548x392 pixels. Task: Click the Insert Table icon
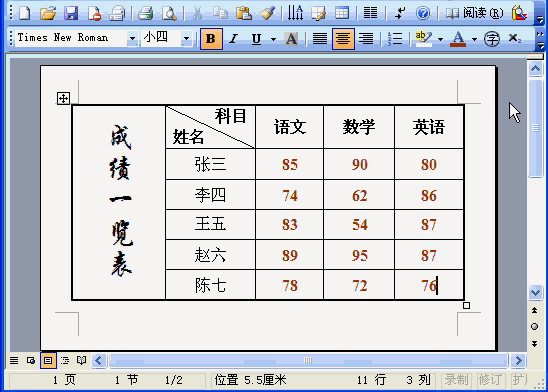(342, 14)
